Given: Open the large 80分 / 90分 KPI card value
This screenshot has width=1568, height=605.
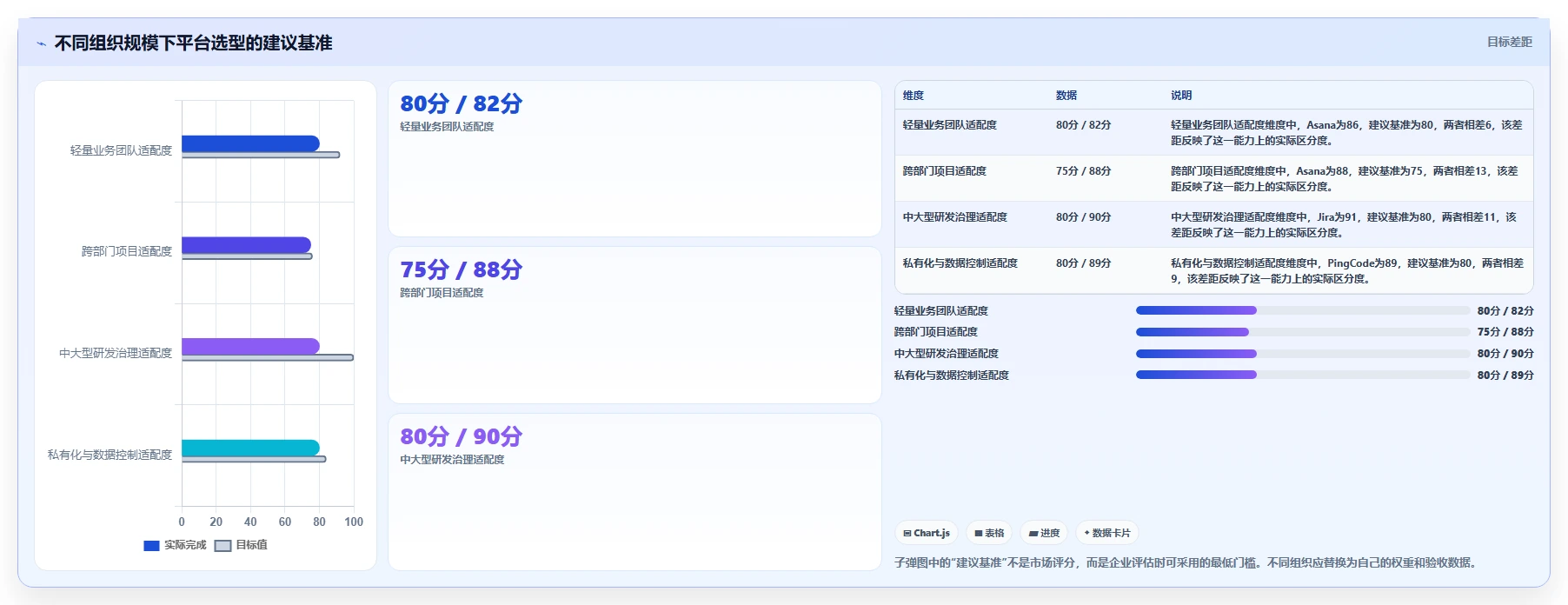Looking at the screenshot, I should tap(461, 436).
